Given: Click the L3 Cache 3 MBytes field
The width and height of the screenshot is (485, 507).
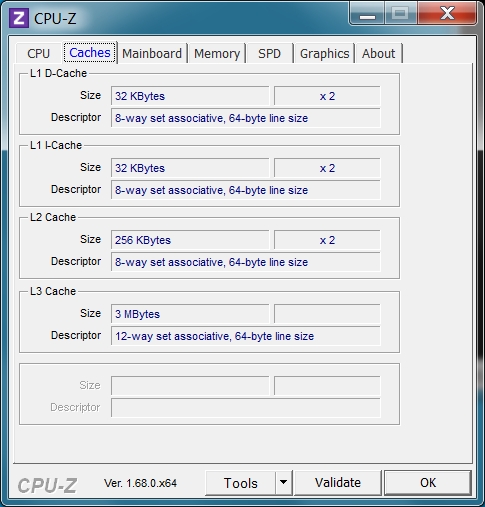Looking at the screenshot, I should coord(190,314).
